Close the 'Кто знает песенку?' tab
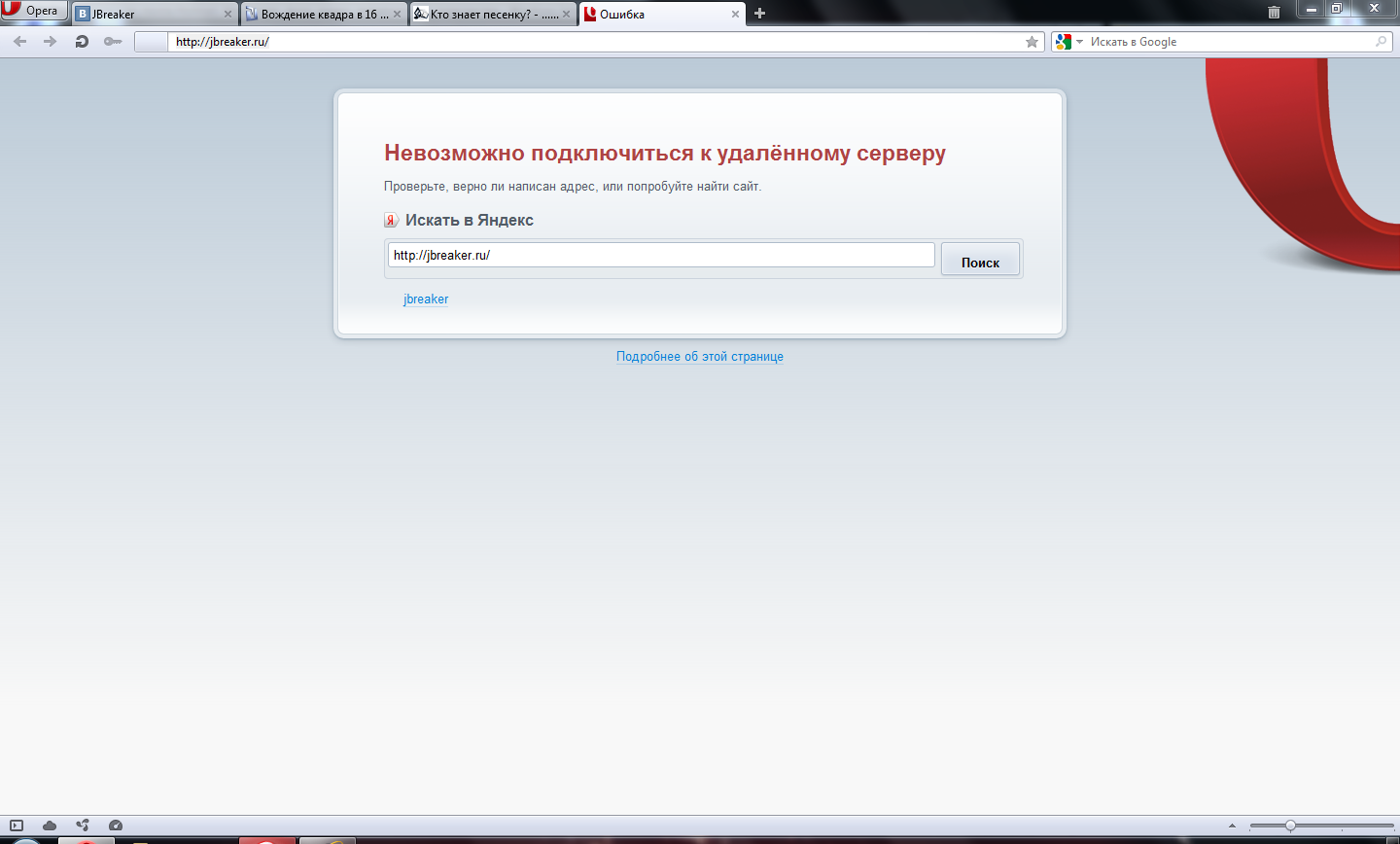 tap(566, 15)
